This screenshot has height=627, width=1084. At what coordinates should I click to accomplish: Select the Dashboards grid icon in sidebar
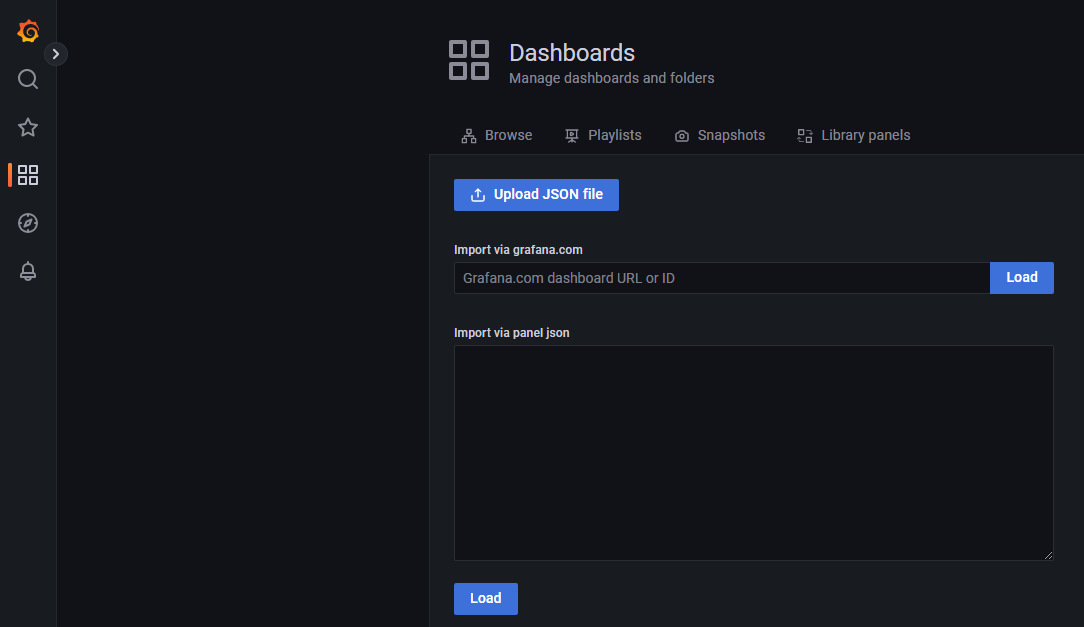pos(28,175)
